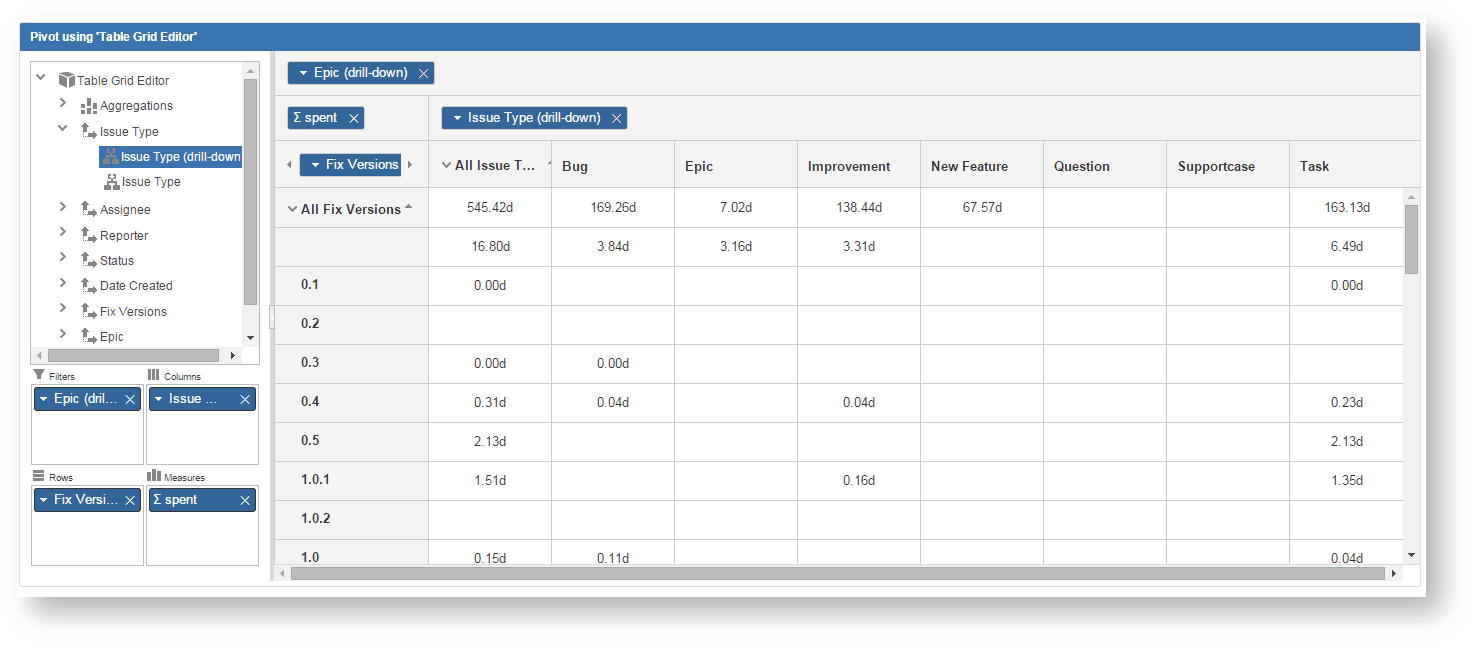The height and width of the screenshot is (645, 1474).
Task: Open dropdown on Fix Versions row header chip
Action: pyautogui.click(x=314, y=165)
